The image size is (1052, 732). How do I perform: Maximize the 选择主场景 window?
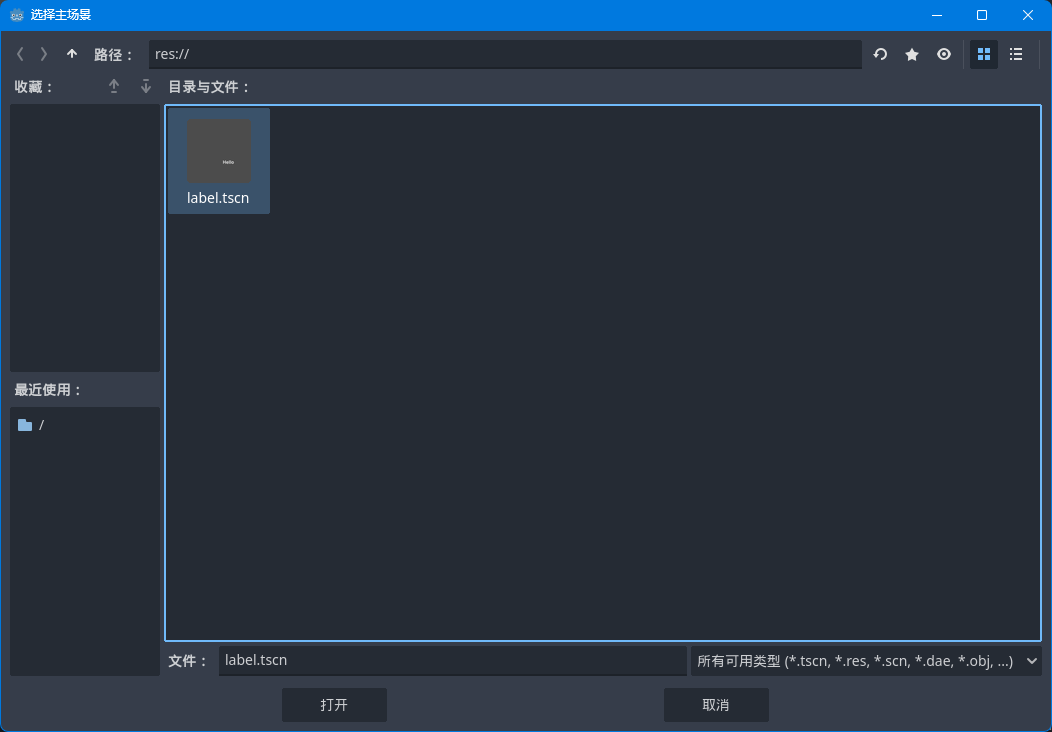[x=982, y=15]
